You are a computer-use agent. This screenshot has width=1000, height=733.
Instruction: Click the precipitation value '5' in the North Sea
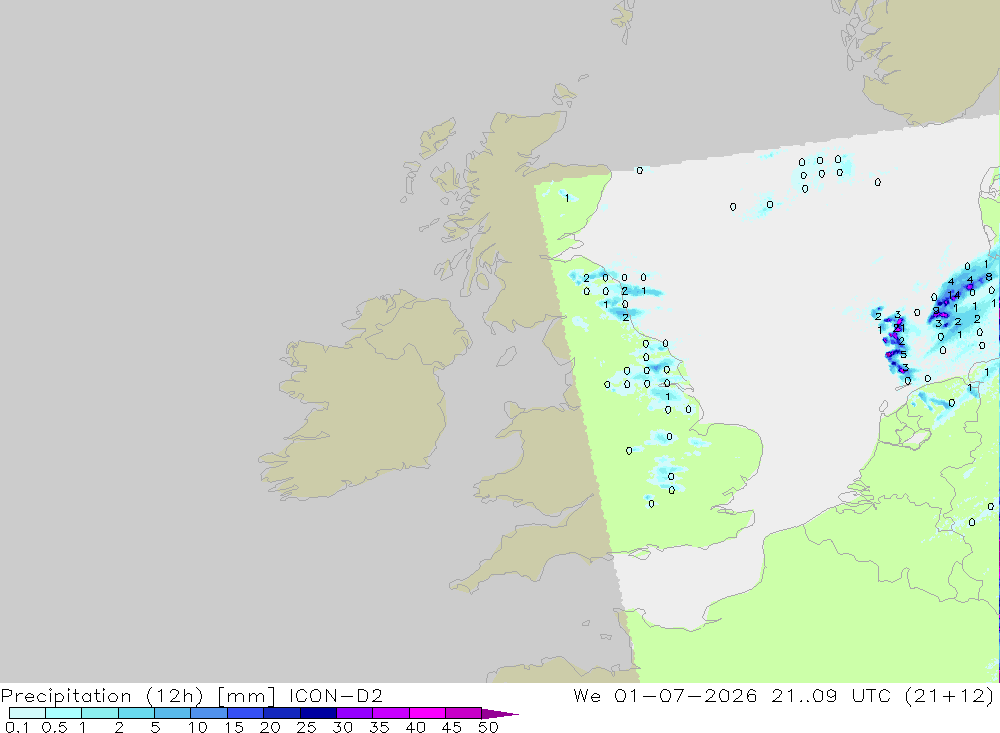click(x=903, y=354)
